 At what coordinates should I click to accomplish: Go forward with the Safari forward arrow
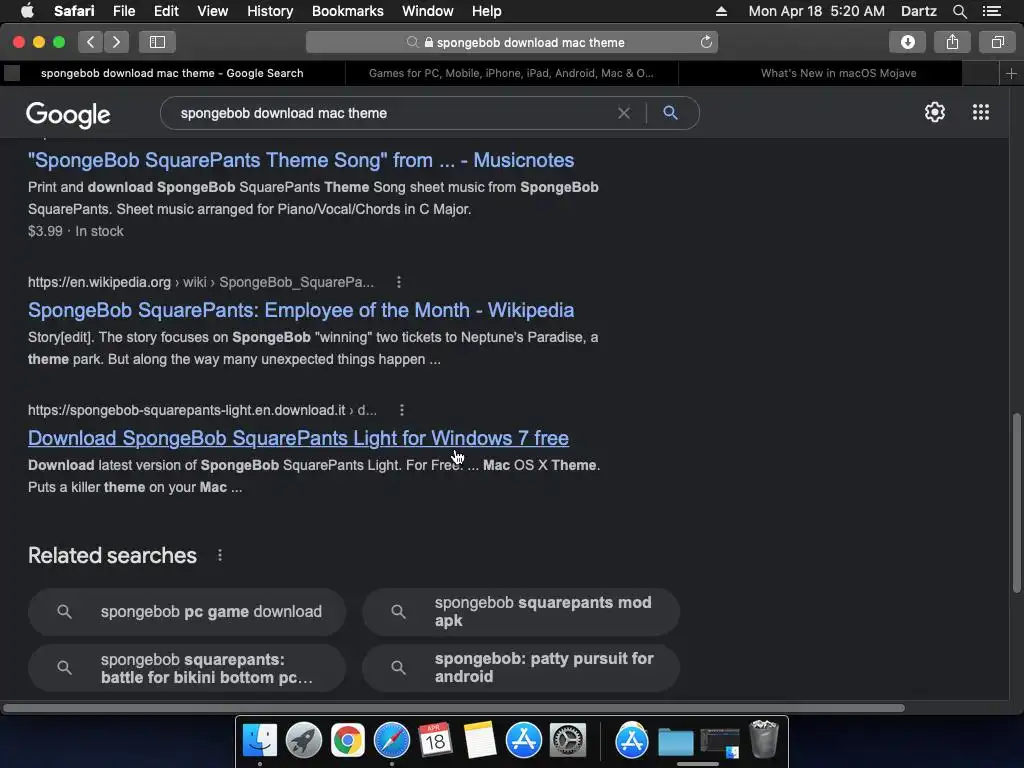click(116, 42)
